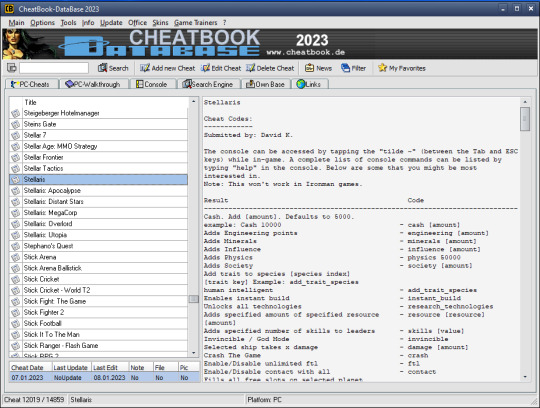The image size is (540, 408).
Task: Open the ? help menu
Action: (225, 23)
